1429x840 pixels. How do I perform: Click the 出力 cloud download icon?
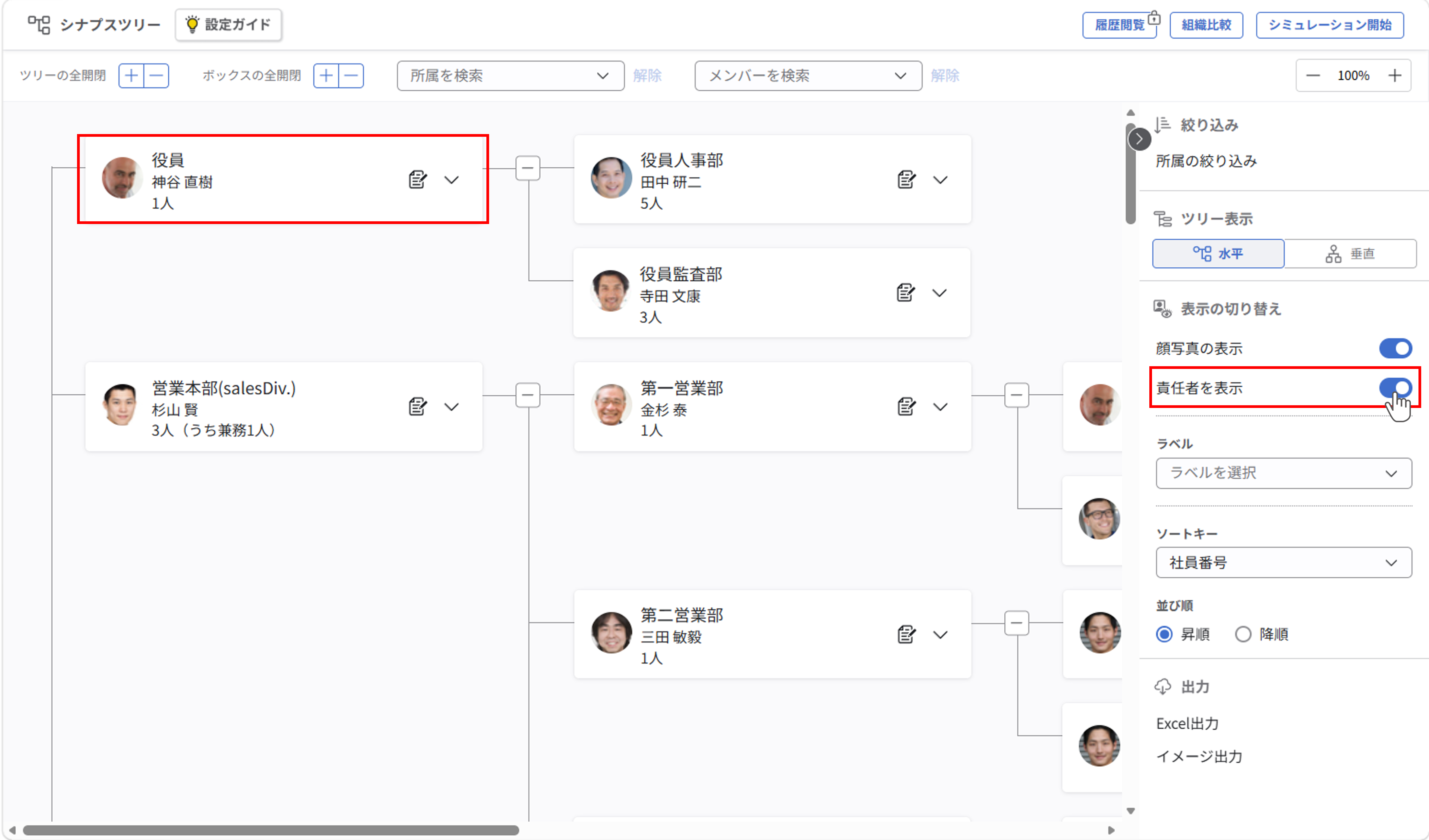(1163, 687)
